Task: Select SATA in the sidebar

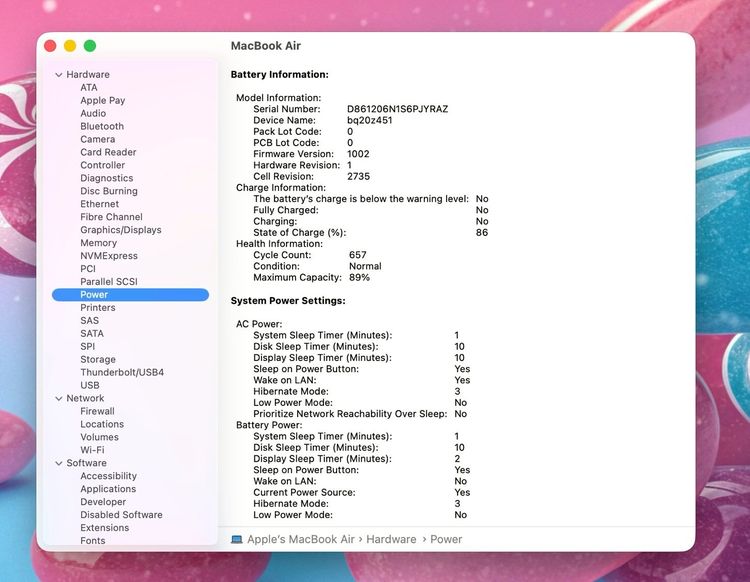Action: click(x=92, y=333)
